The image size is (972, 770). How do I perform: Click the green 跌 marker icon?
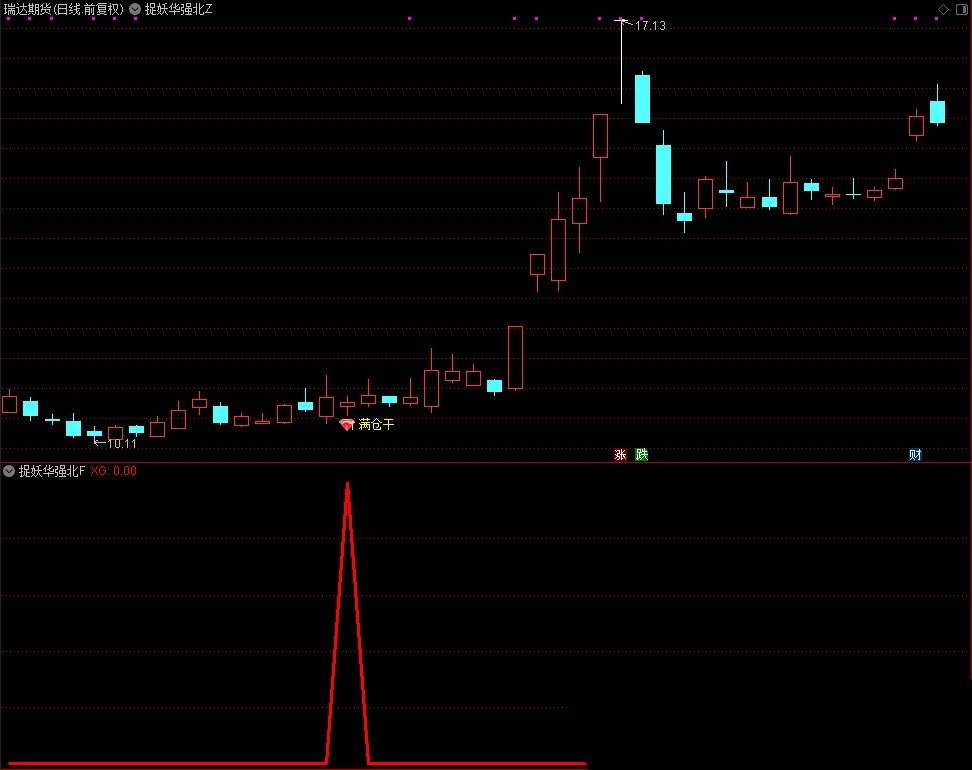(x=642, y=455)
